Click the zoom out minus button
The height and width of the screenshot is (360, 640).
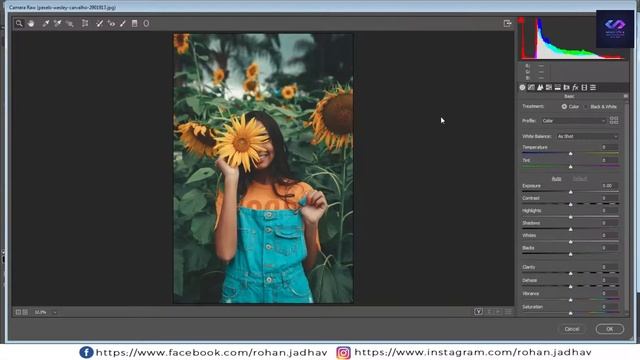pos(18,312)
